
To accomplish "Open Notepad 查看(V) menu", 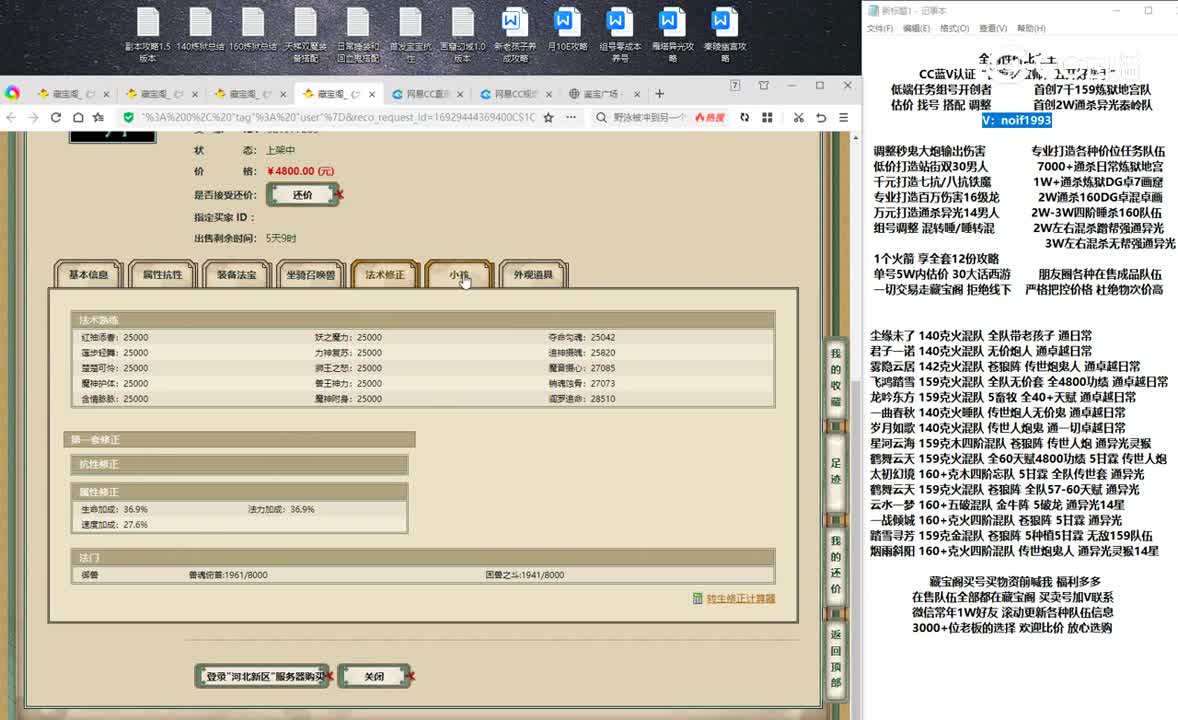I will pos(992,28).
